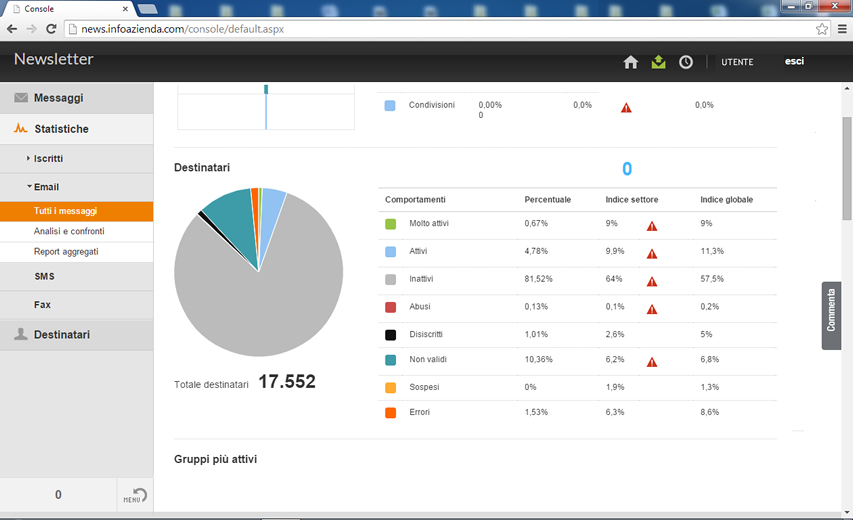Click the page vertical scrollbar thumb

(847, 169)
